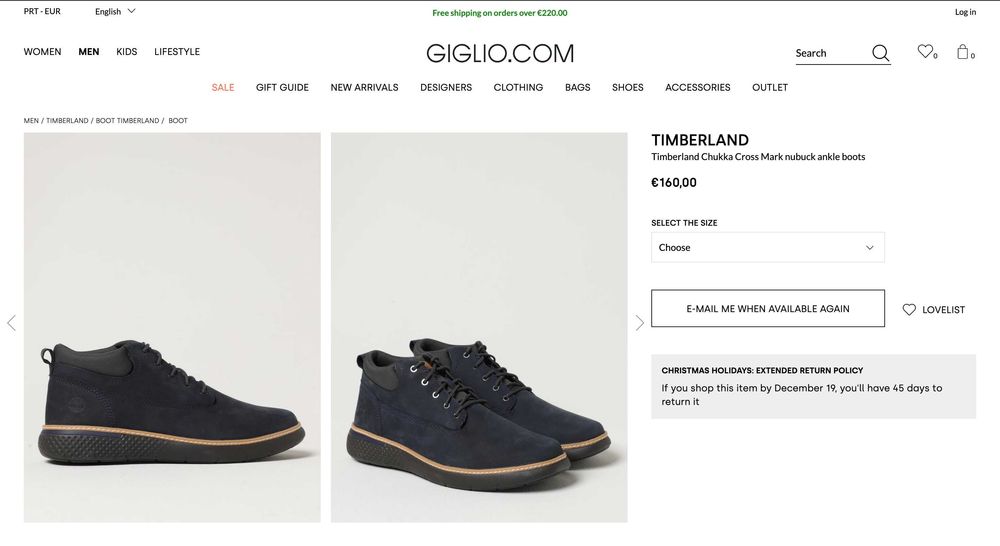This screenshot has height=546, width=1000.
Task: Open the side-view boot image
Action: tap(172, 327)
